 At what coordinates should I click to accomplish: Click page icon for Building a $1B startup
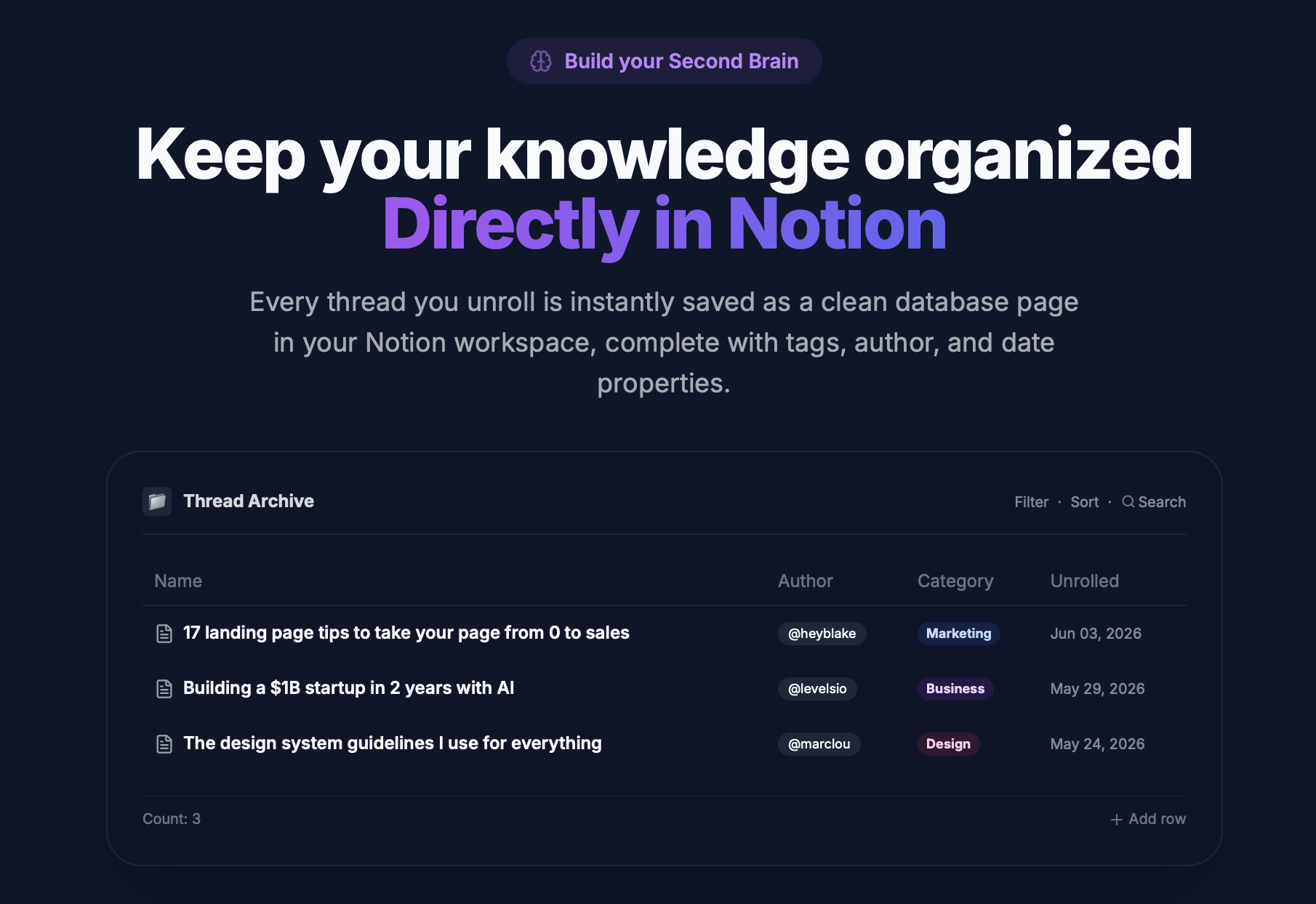pos(164,689)
